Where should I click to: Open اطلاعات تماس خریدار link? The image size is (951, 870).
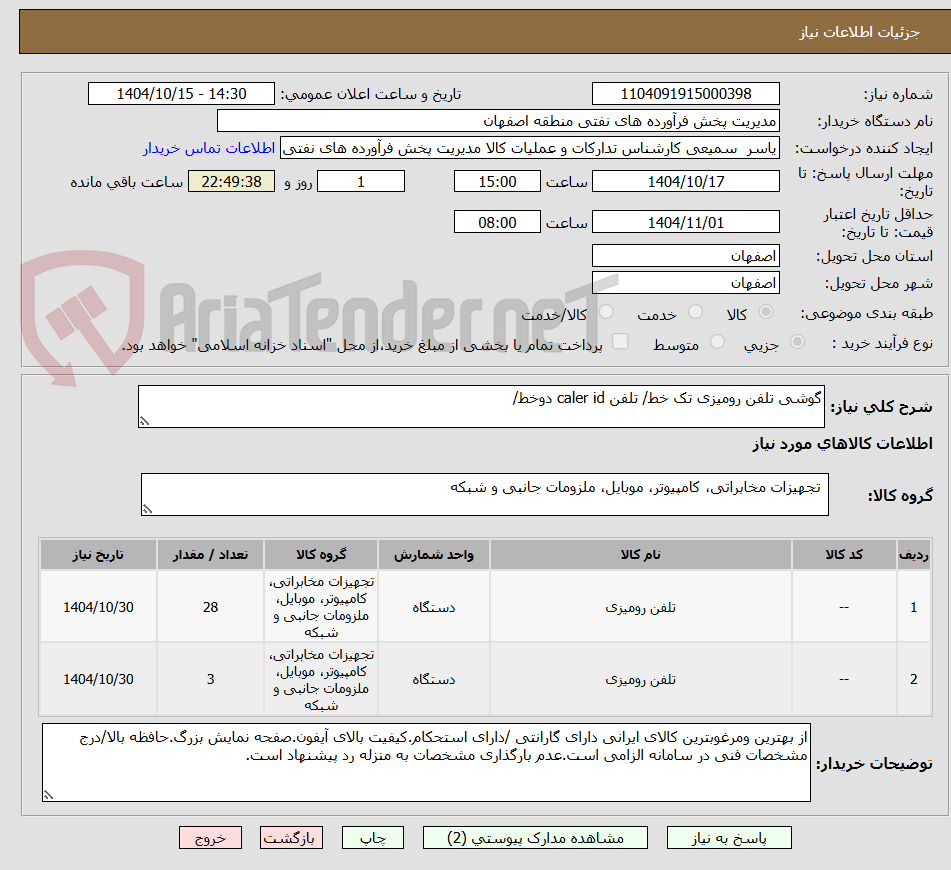pyautogui.click(x=209, y=148)
